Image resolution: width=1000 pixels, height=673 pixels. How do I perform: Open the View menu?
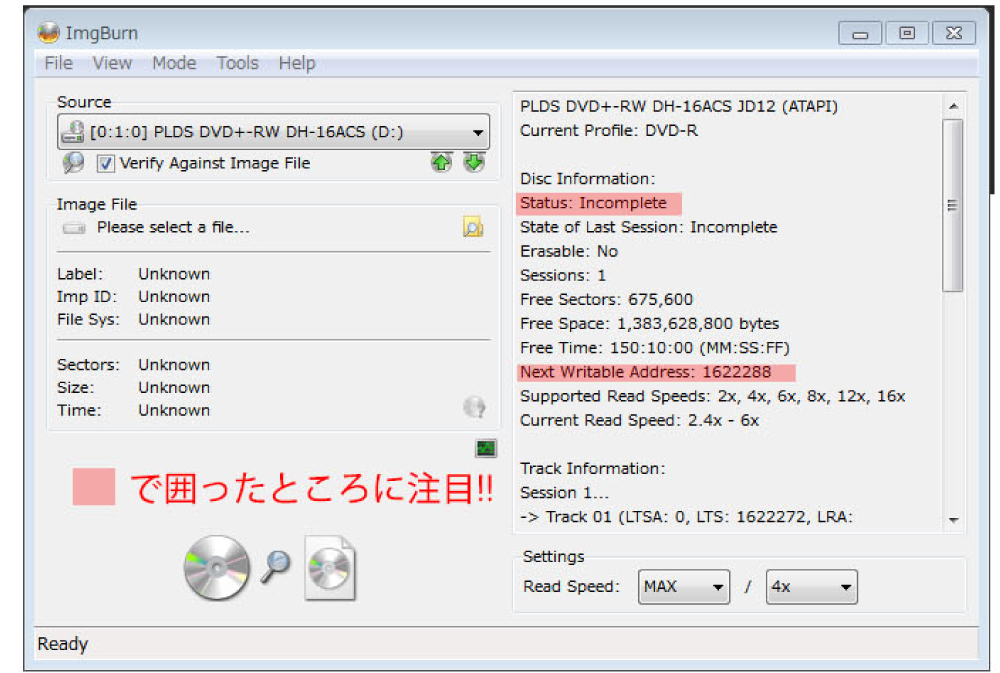[x=112, y=63]
